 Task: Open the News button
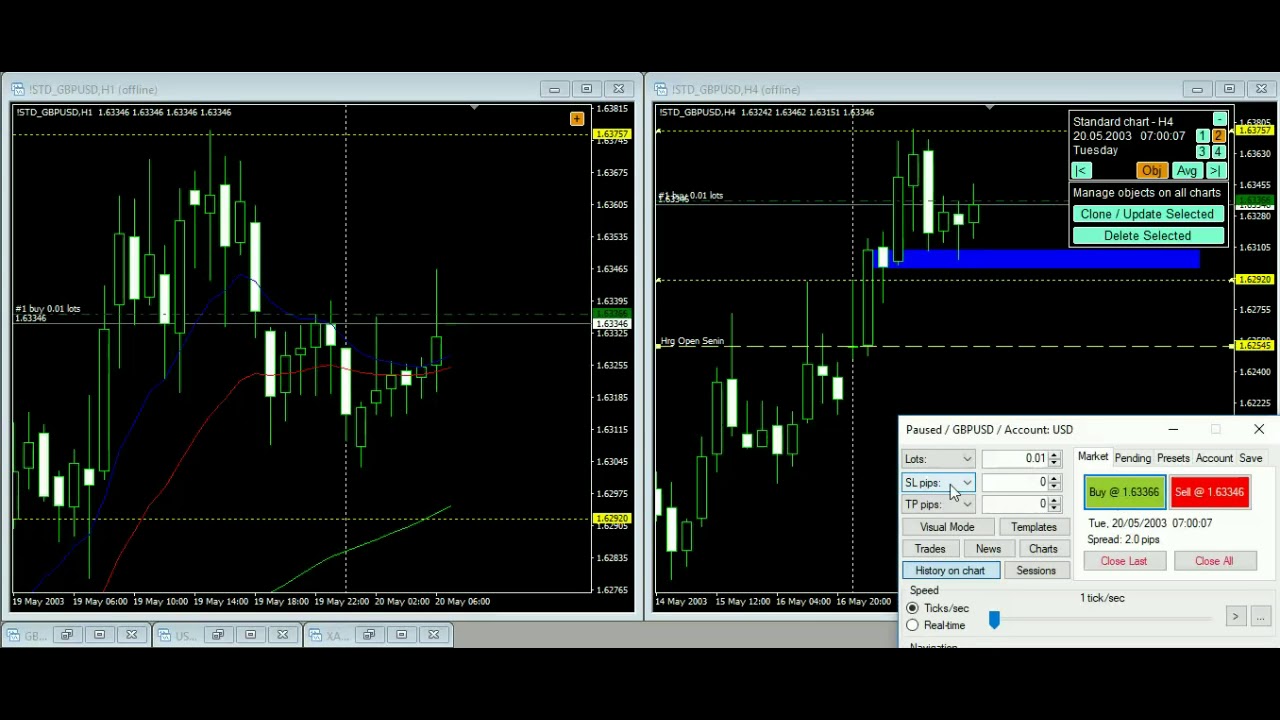(x=988, y=549)
